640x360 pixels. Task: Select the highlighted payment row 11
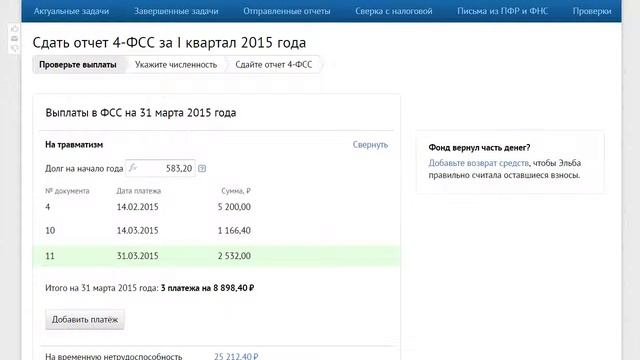point(217,256)
